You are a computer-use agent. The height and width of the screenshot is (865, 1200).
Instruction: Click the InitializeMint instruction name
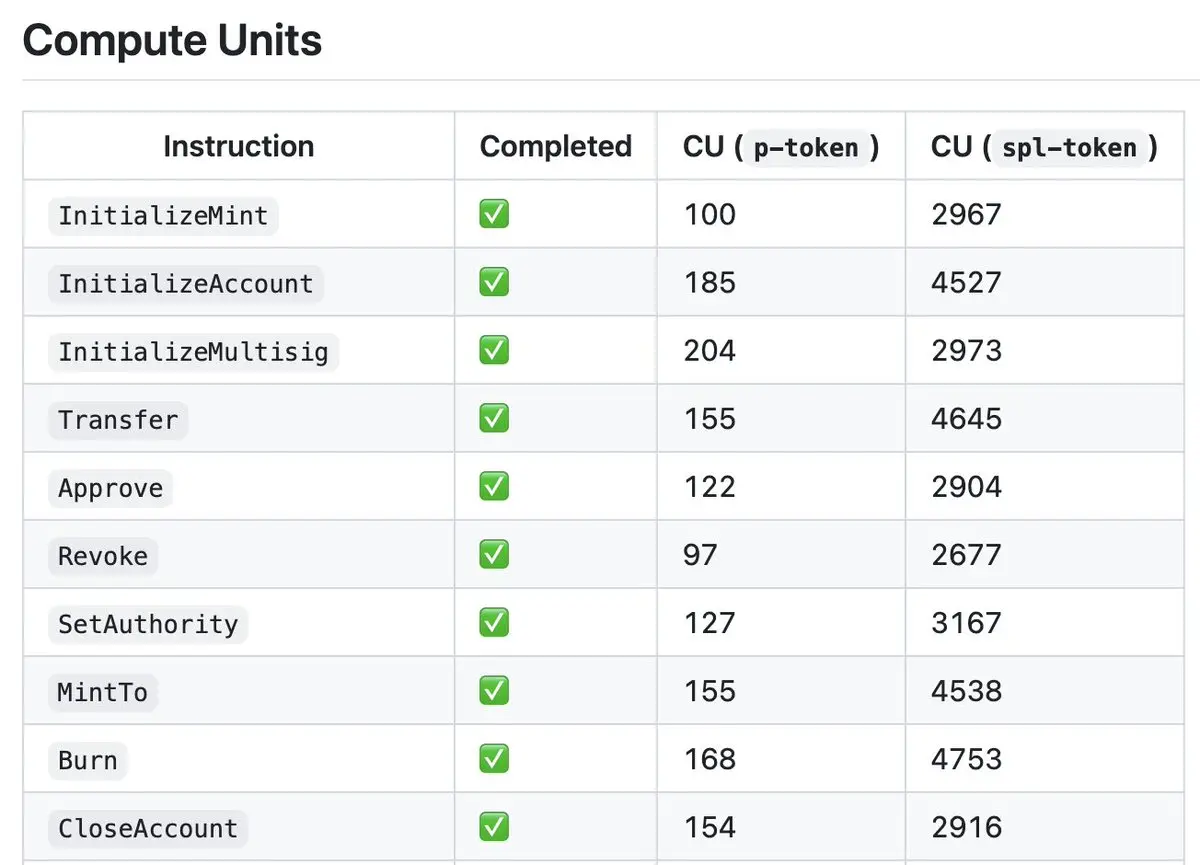point(163,216)
